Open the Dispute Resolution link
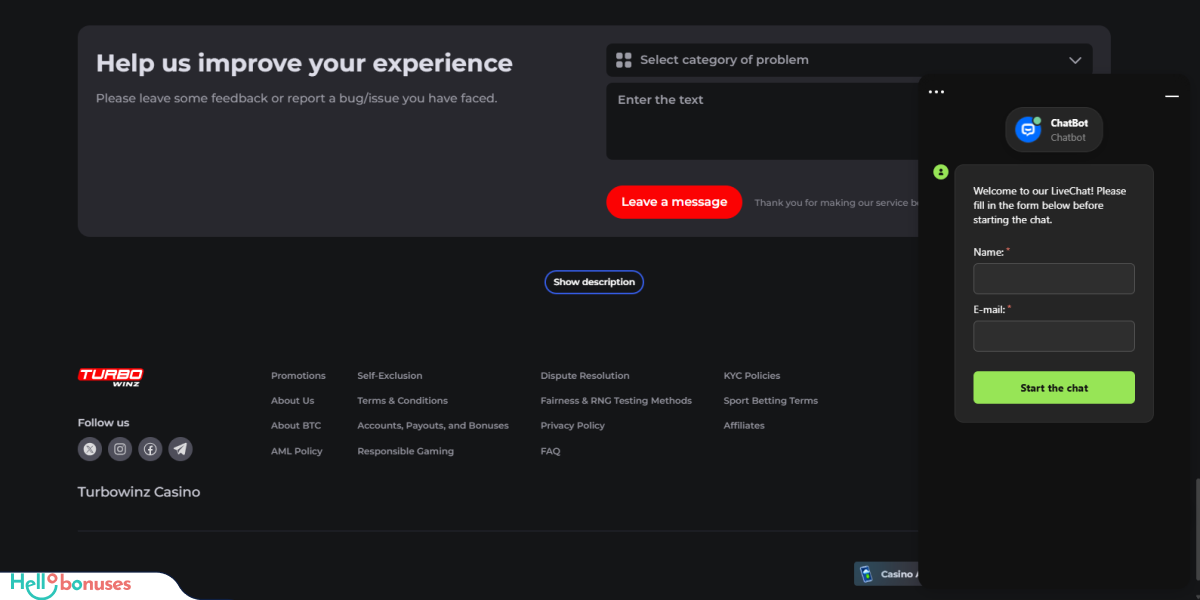The width and height of the screenshot is (1200, 600). 585,376
